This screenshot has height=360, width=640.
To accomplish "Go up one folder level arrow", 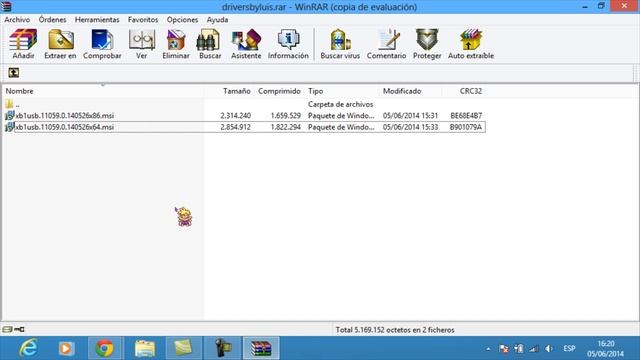I will [13, 73].
